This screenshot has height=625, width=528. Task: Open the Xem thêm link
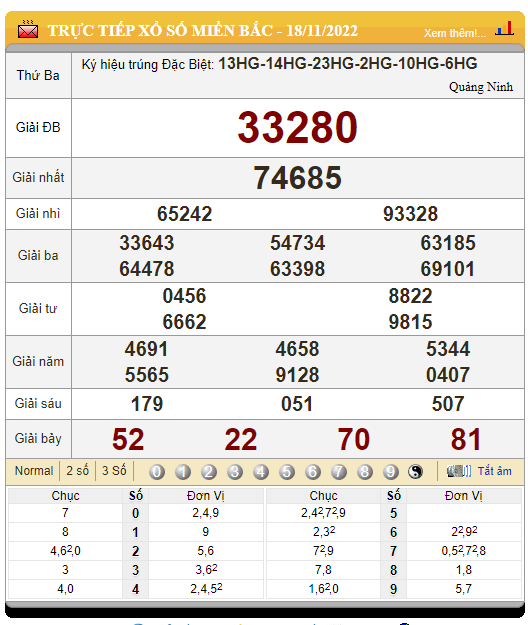pyautogui.click(x=455, y=33)
